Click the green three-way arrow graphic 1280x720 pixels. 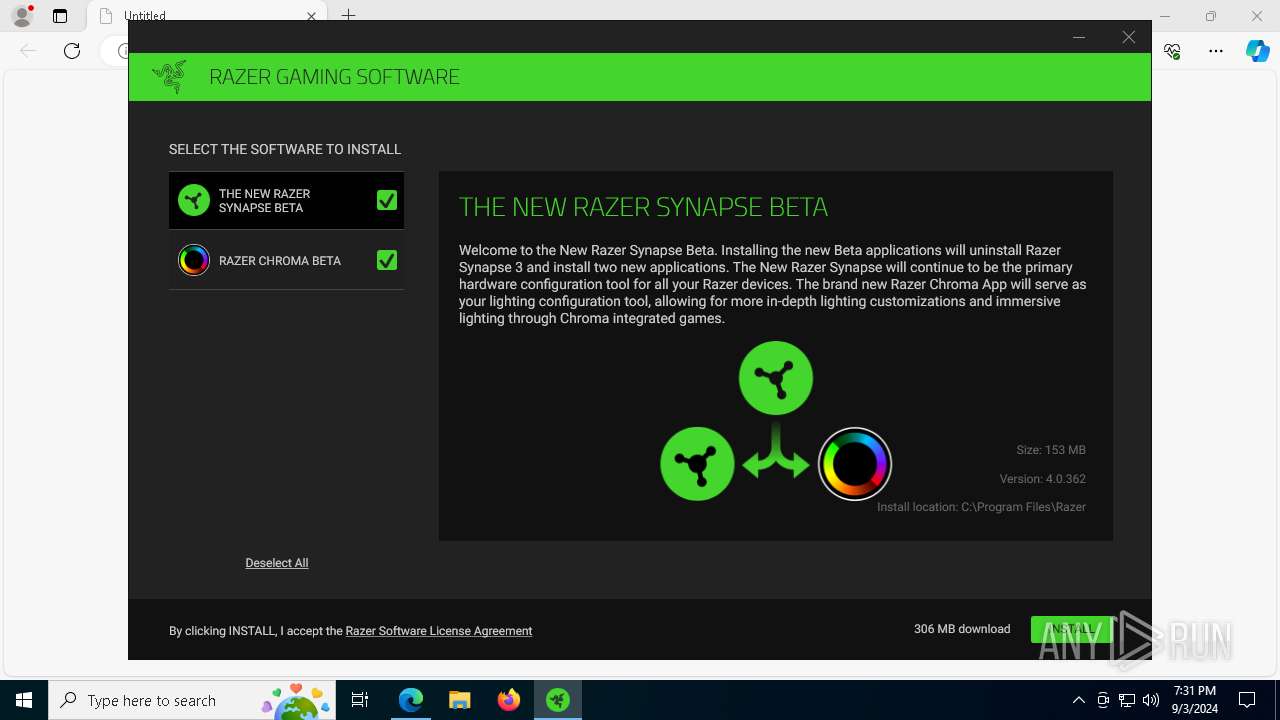776,450
